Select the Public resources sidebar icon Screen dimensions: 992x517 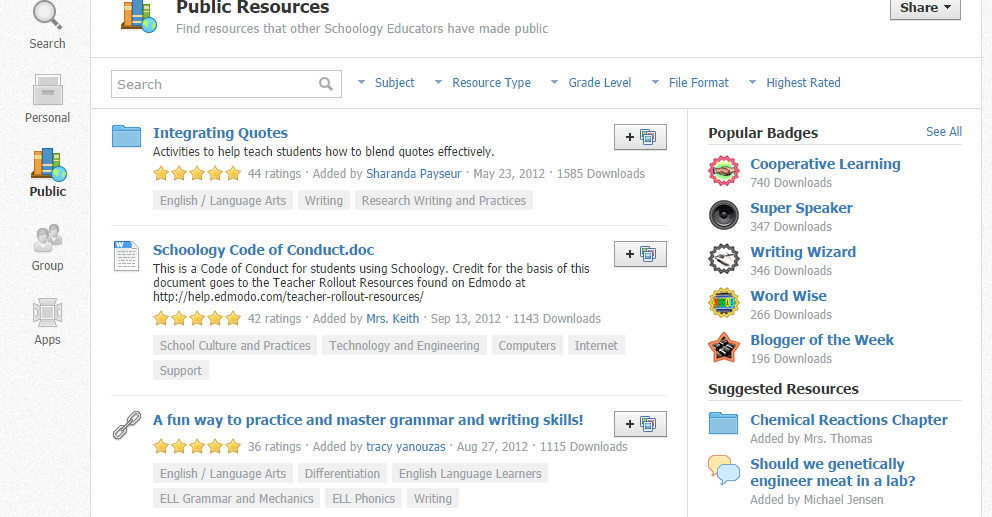[49, 164]
